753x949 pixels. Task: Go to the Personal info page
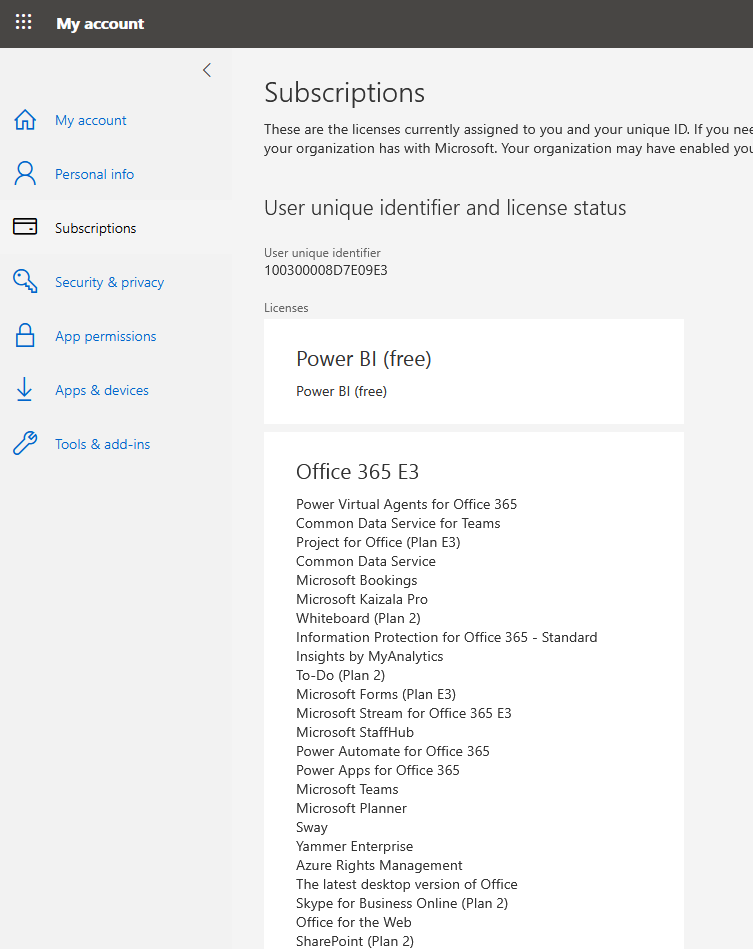coord(94,174)
